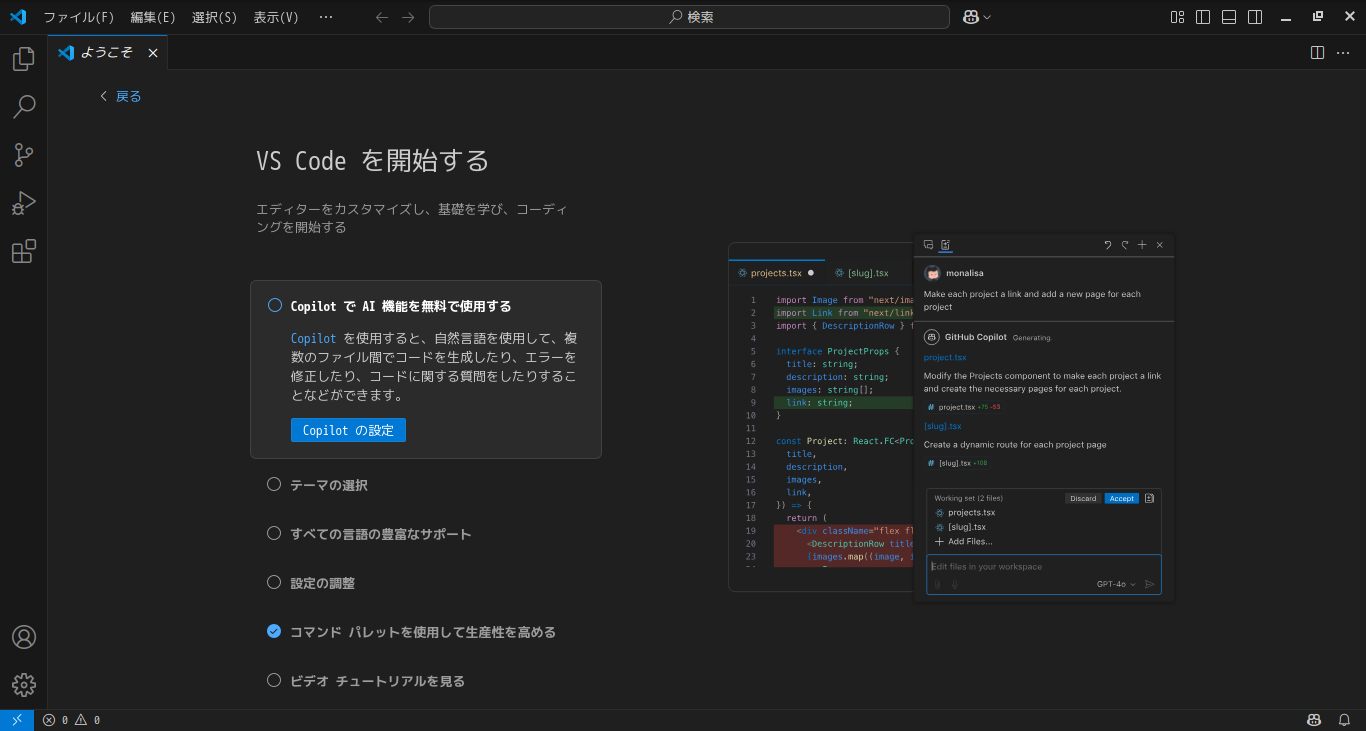Open the Accounts menu icon

(x=23, y=637)
